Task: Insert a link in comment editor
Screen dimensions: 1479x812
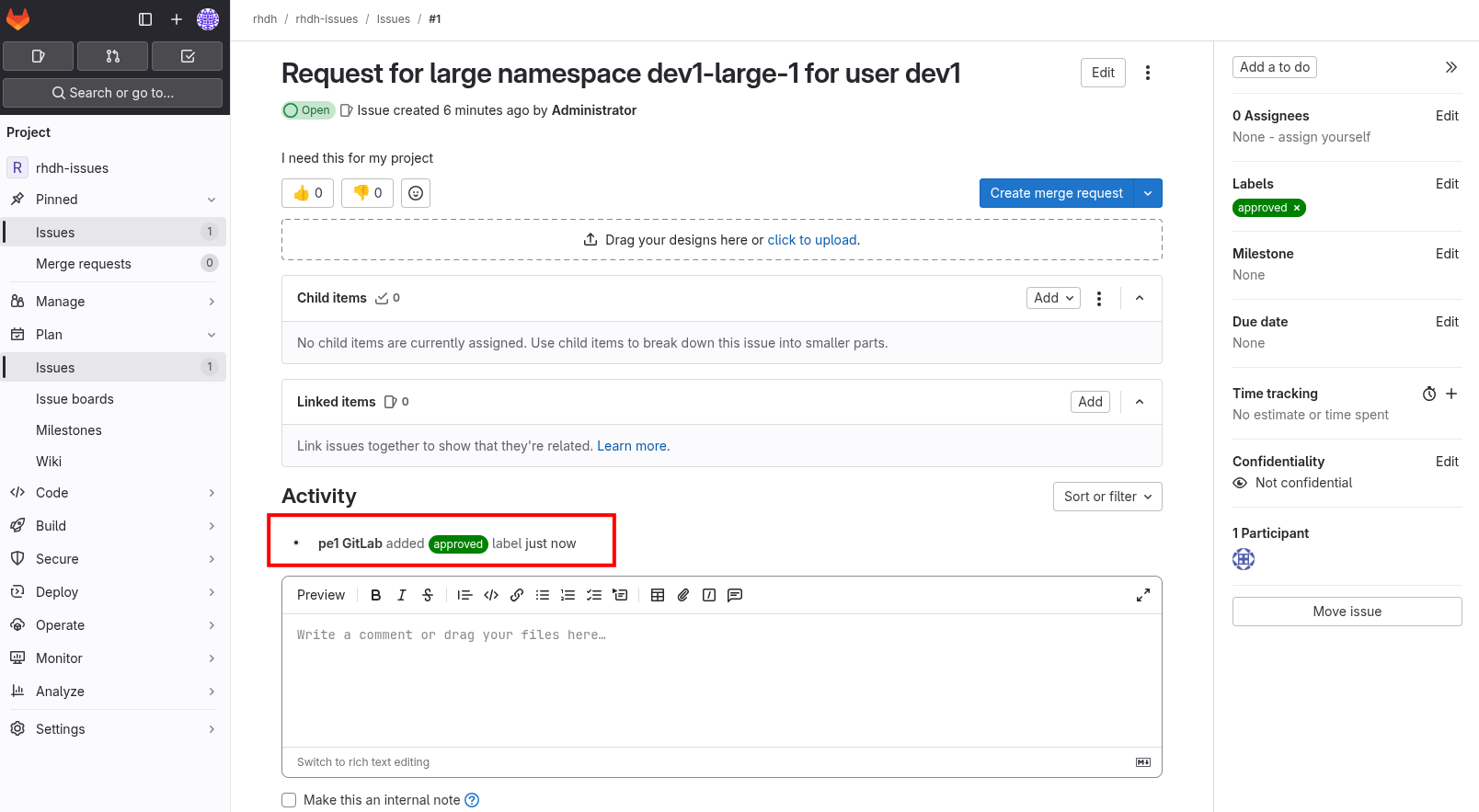Action: [x=517, y=595]
